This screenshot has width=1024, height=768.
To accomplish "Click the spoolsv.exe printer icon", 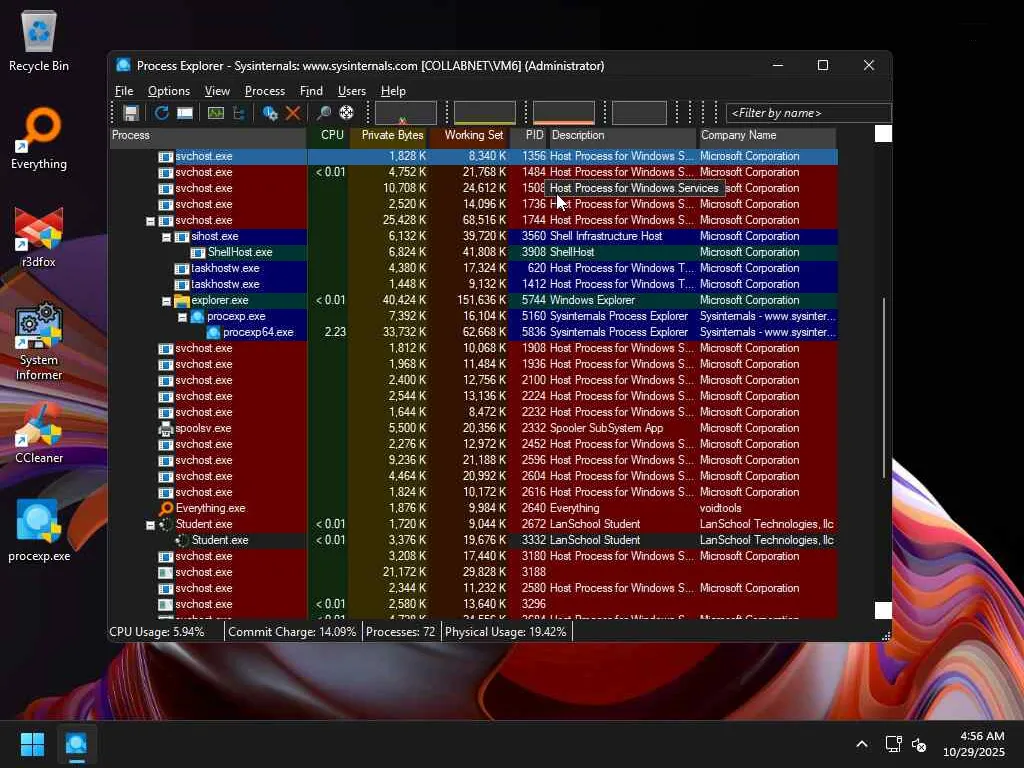I will tap(166, 428).
